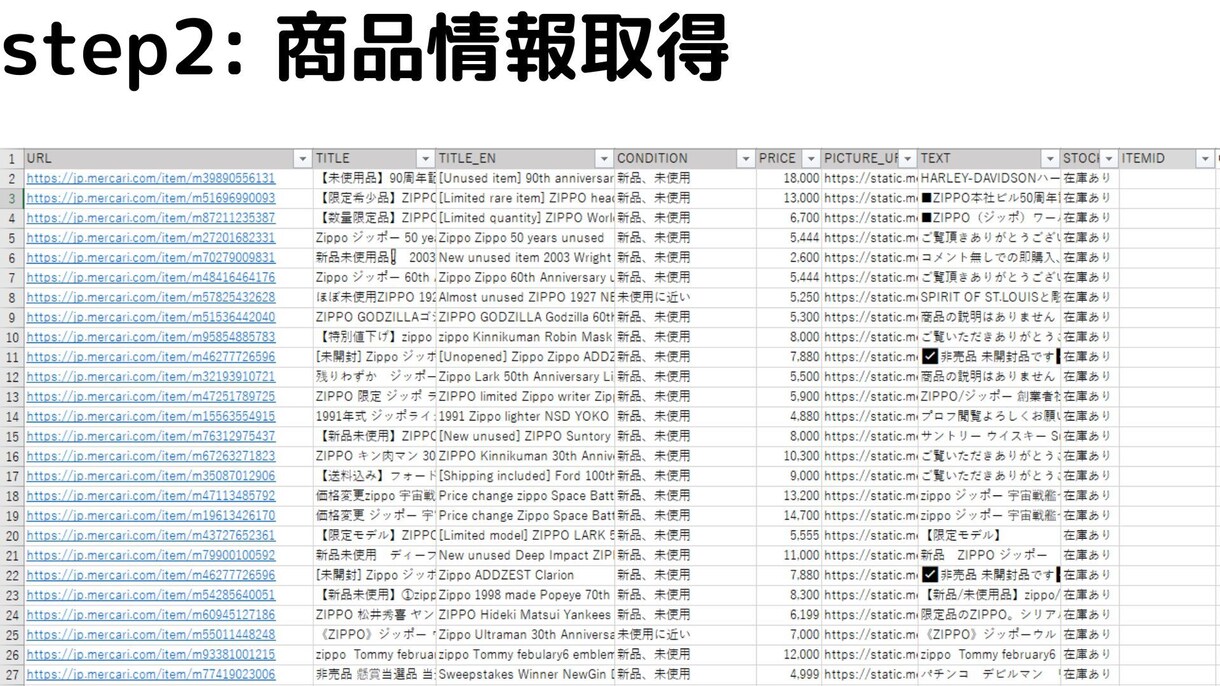This screenshot has height=686, width=1220.
Task: Open link ending m48416464176
Action: coord(151,277)
